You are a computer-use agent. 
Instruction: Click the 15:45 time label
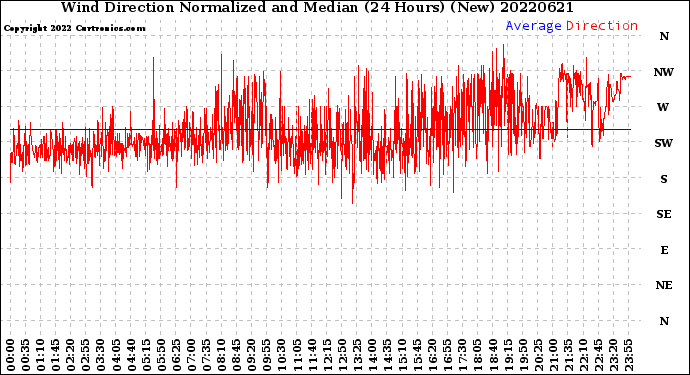(417, 356)
